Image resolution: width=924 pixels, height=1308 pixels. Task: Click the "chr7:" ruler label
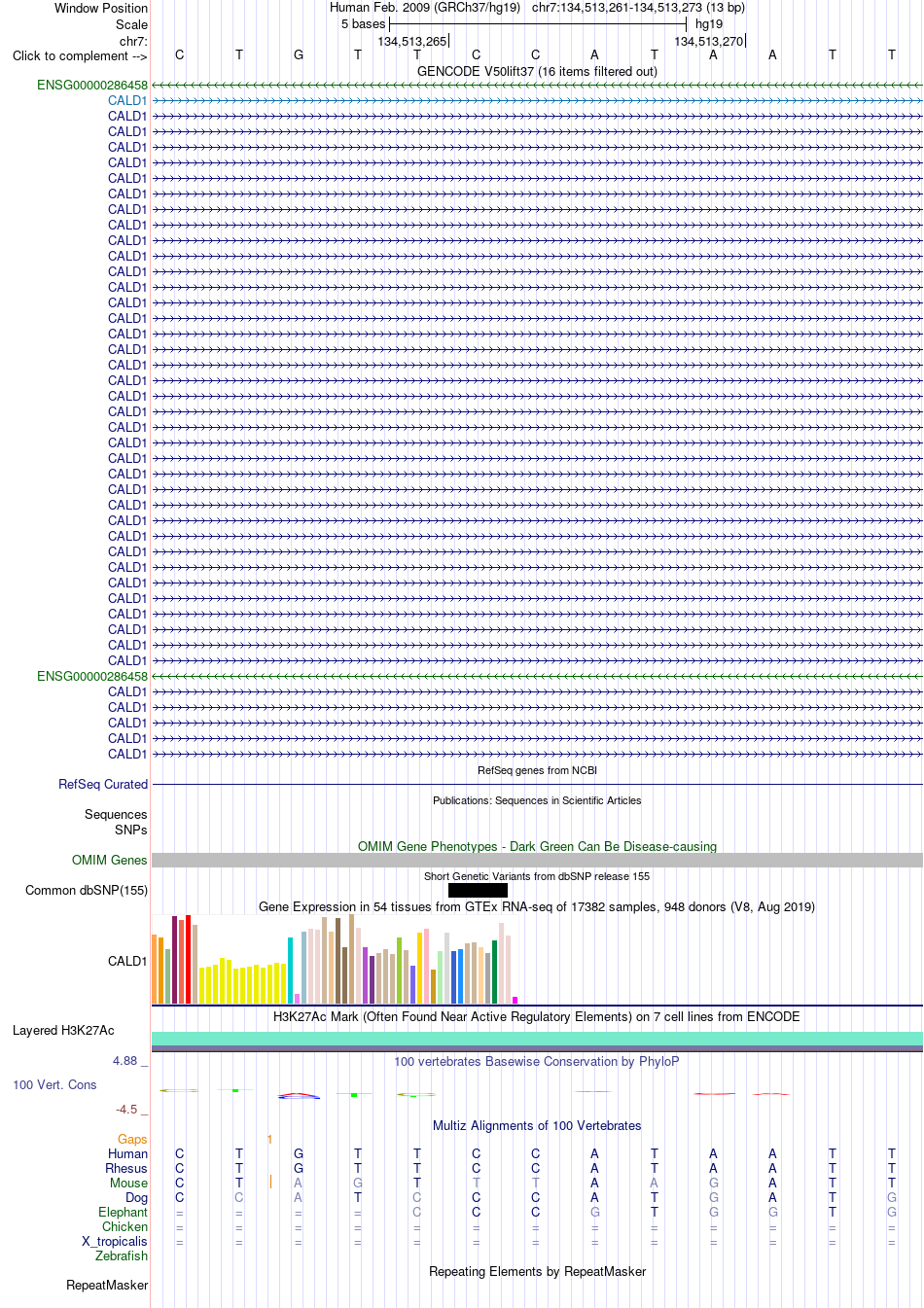(x=133, y=41)
